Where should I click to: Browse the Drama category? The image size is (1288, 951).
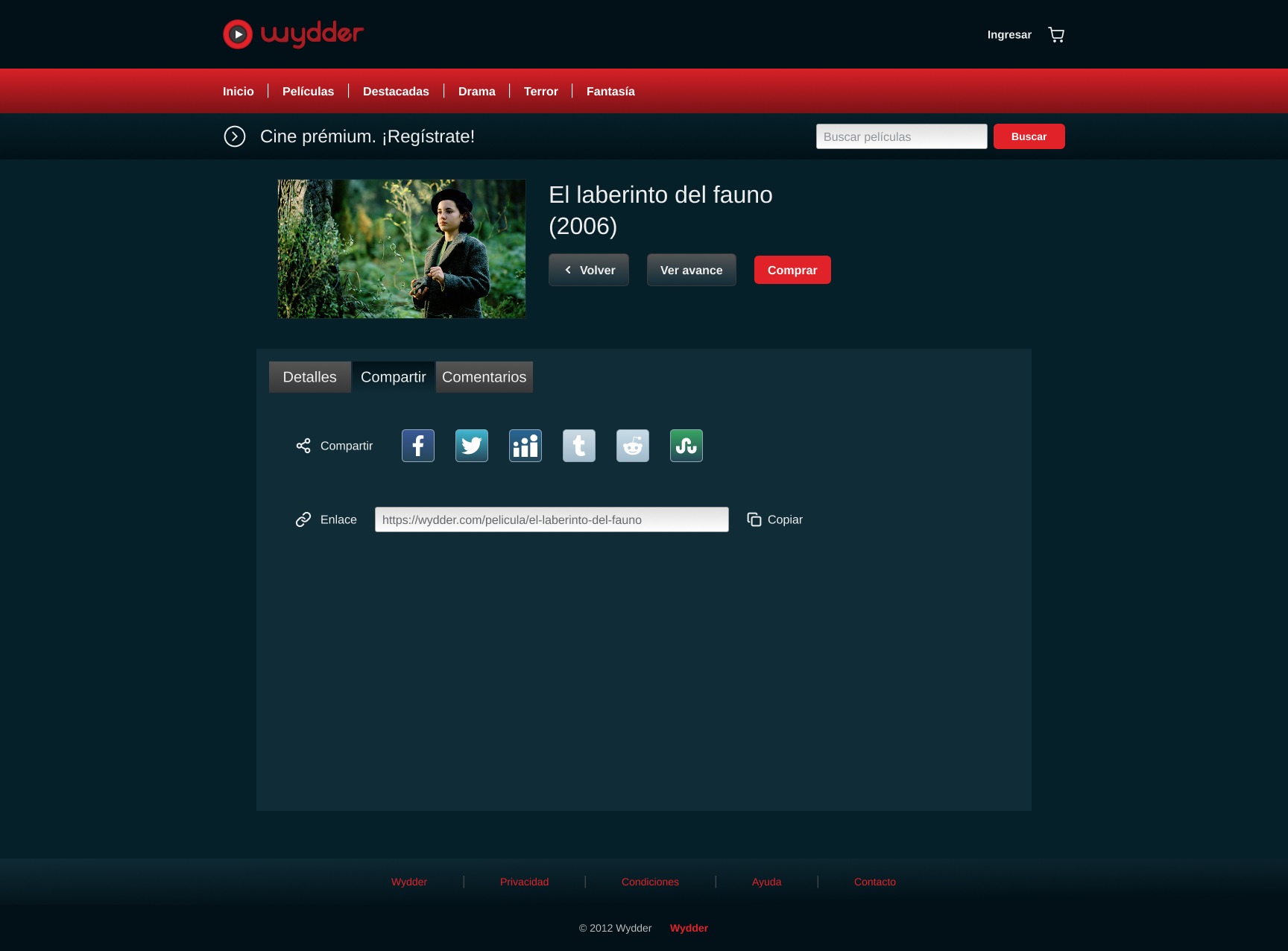tap(477, 91)
